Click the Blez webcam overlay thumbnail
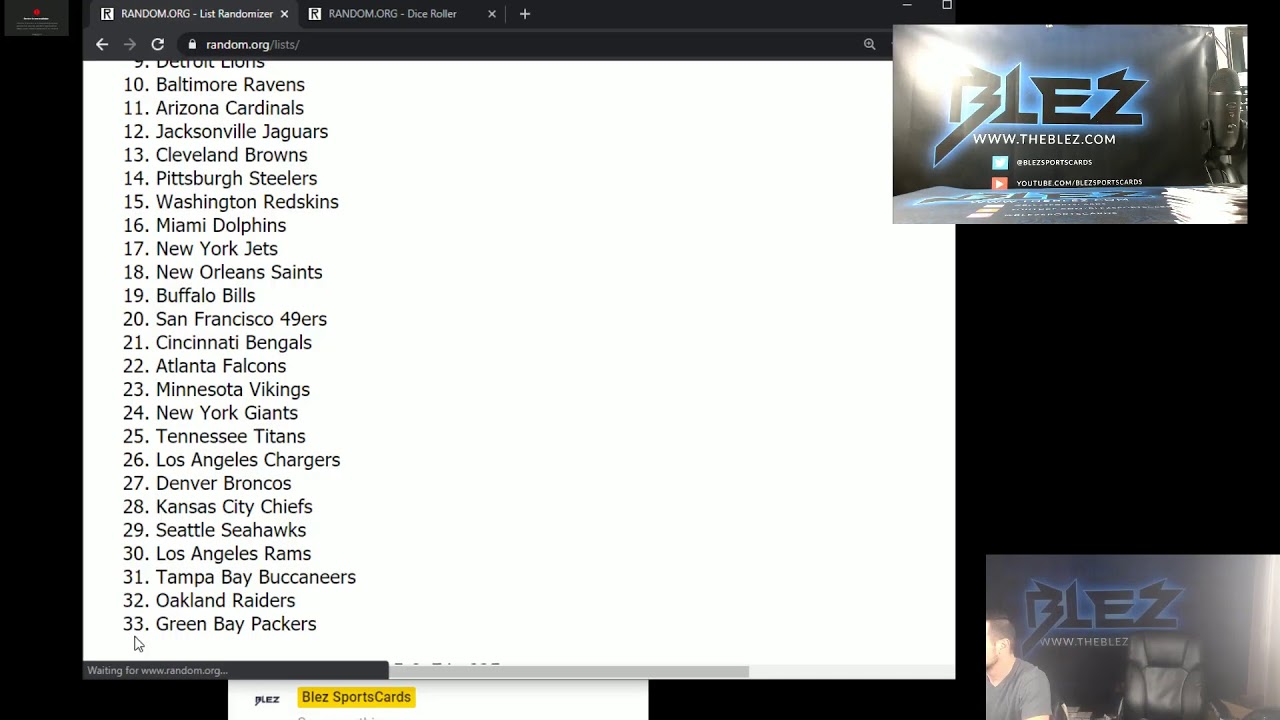Viewport: 1280px width, 720px height. click(x=1070, y=124)
